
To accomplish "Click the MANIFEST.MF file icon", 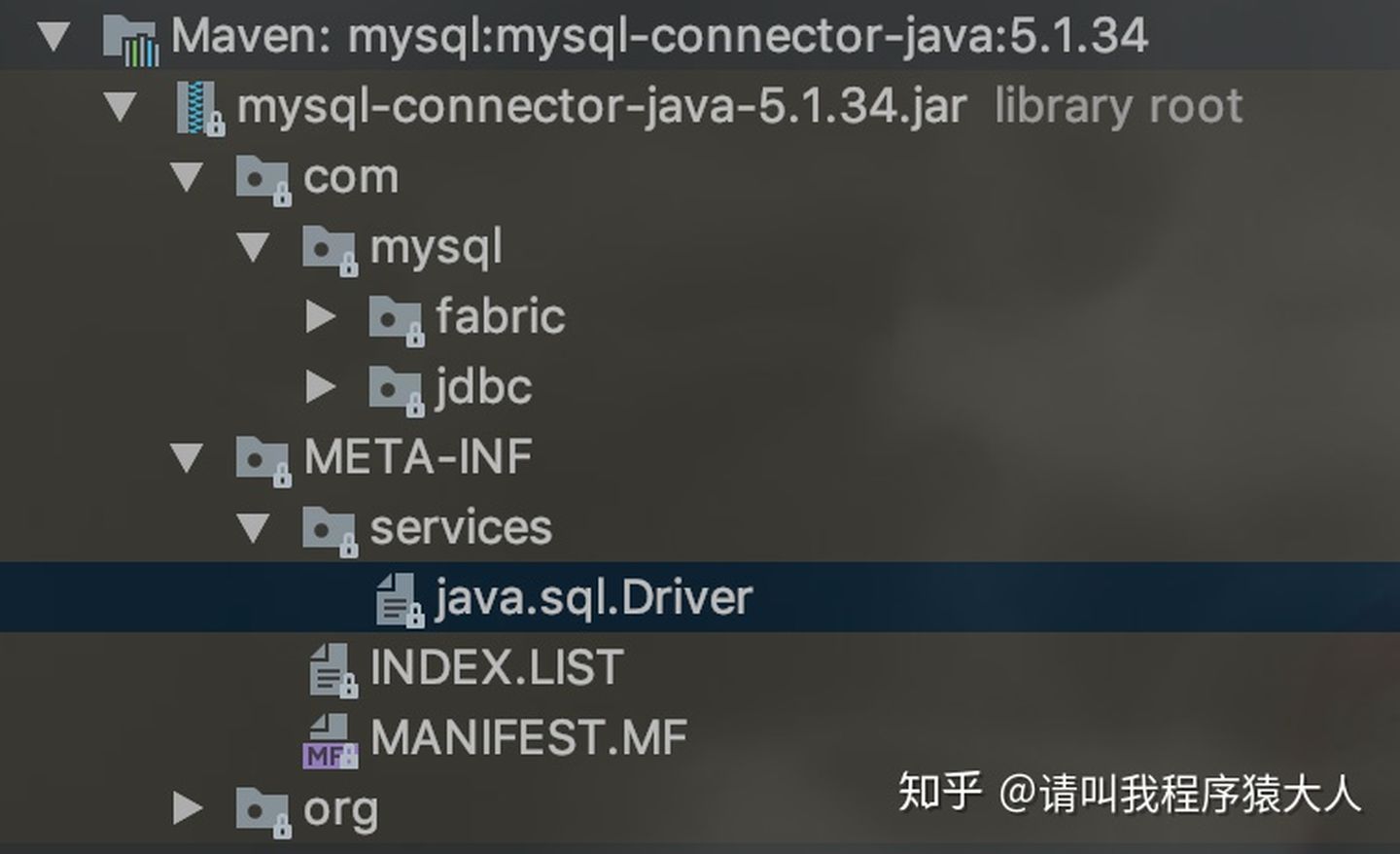I will point(332,740).
